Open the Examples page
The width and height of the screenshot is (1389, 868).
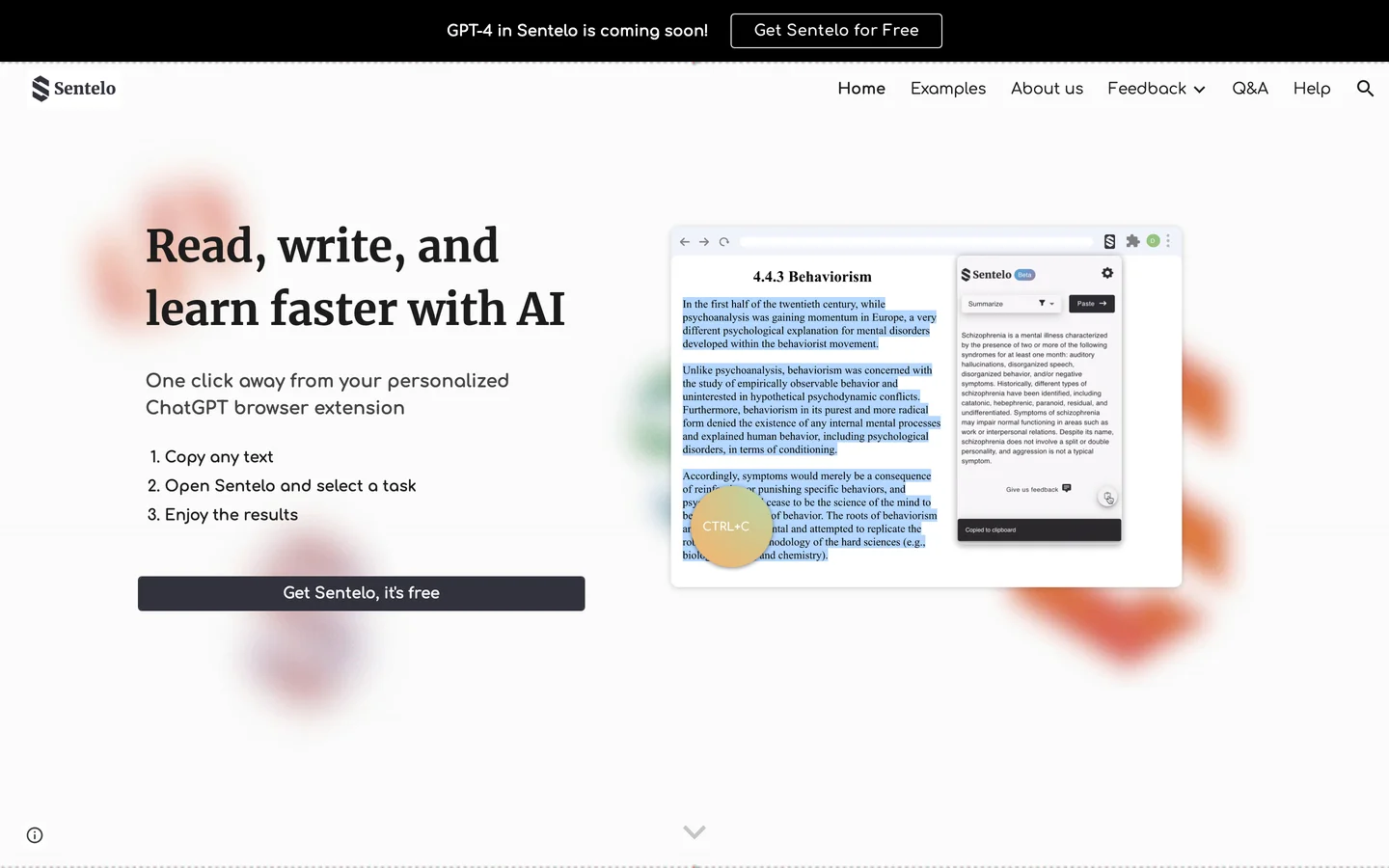pos(948,89)
